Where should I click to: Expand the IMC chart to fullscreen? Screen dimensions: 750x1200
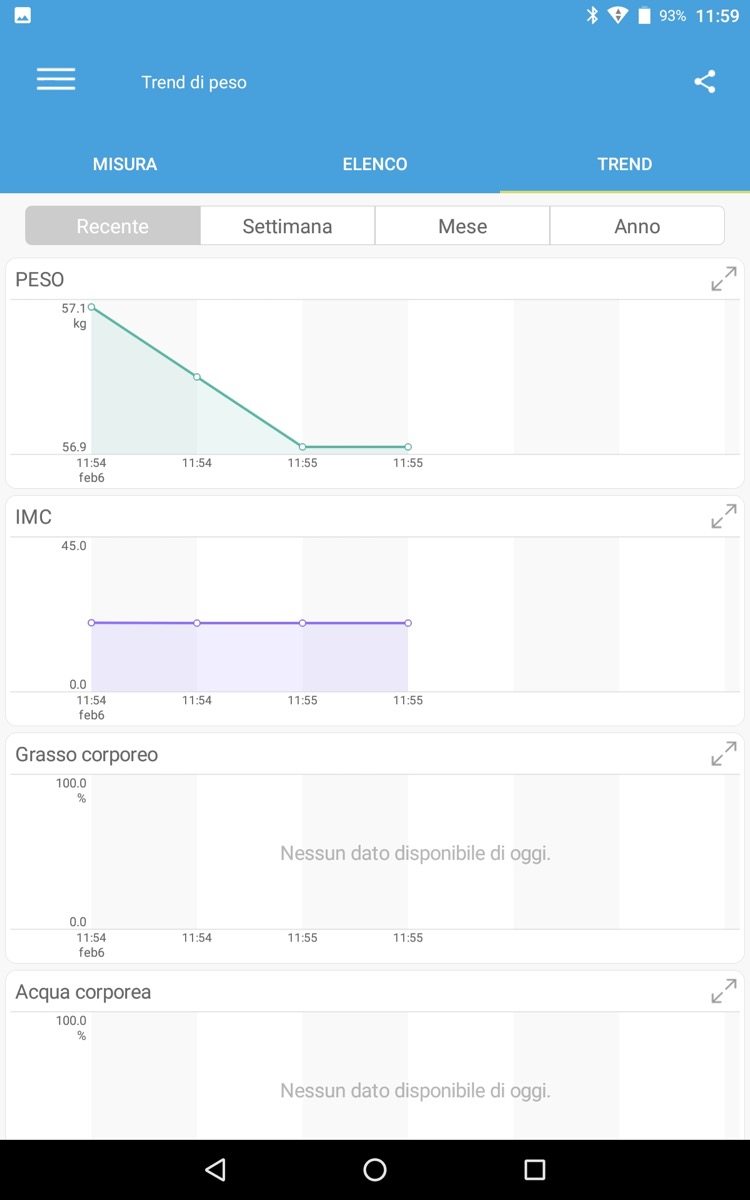pos(724,517)
